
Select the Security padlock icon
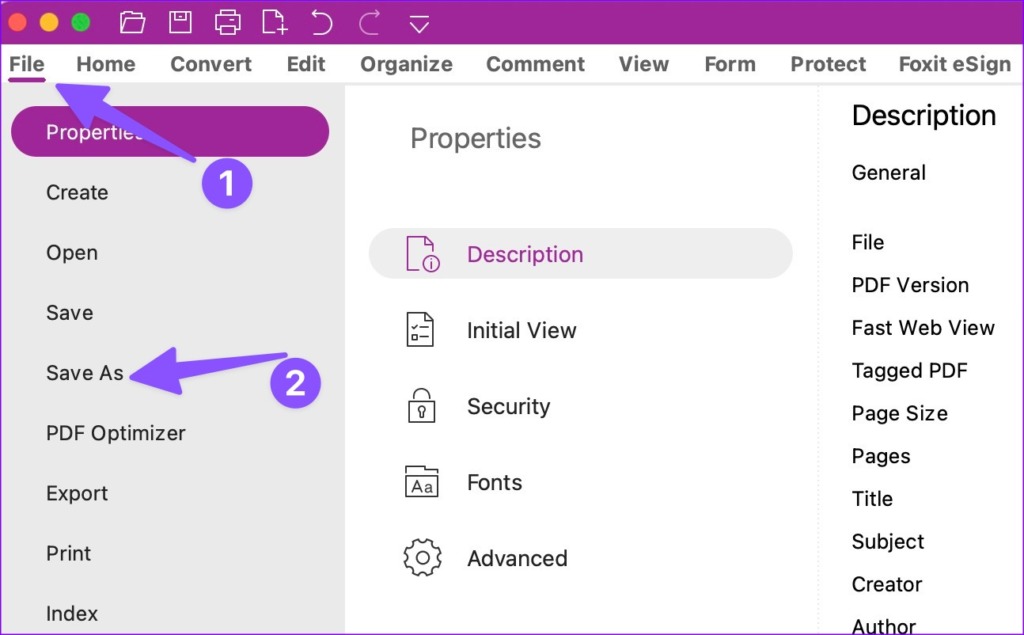point(421,406)
